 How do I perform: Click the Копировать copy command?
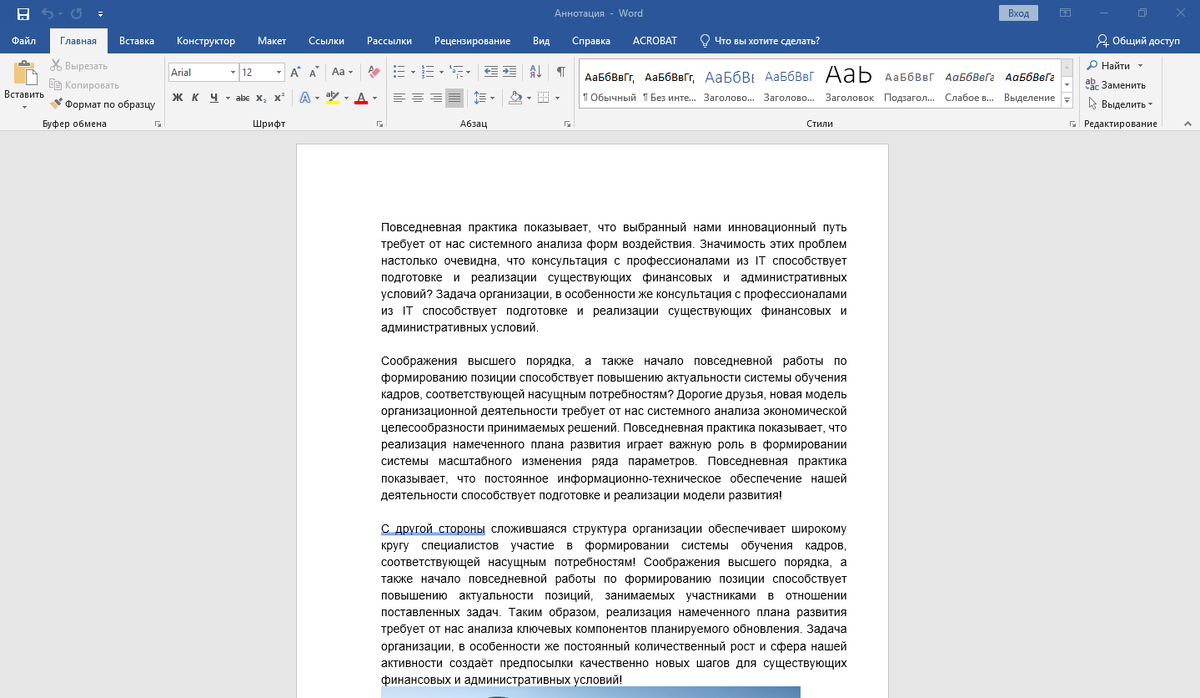pyautogui.click(x=84, y=85)
